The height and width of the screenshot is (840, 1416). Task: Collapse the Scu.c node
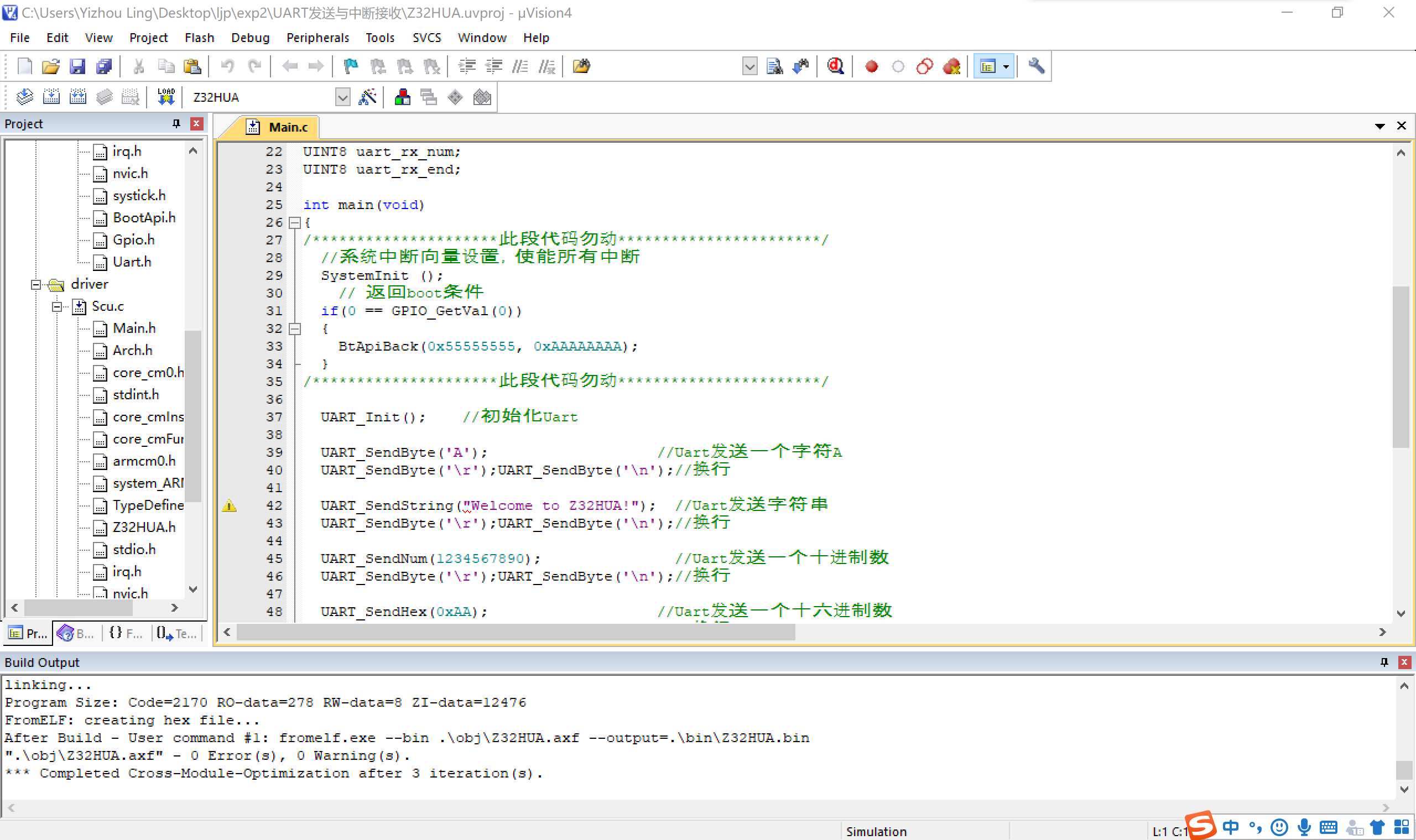click(x=57, y=306)
